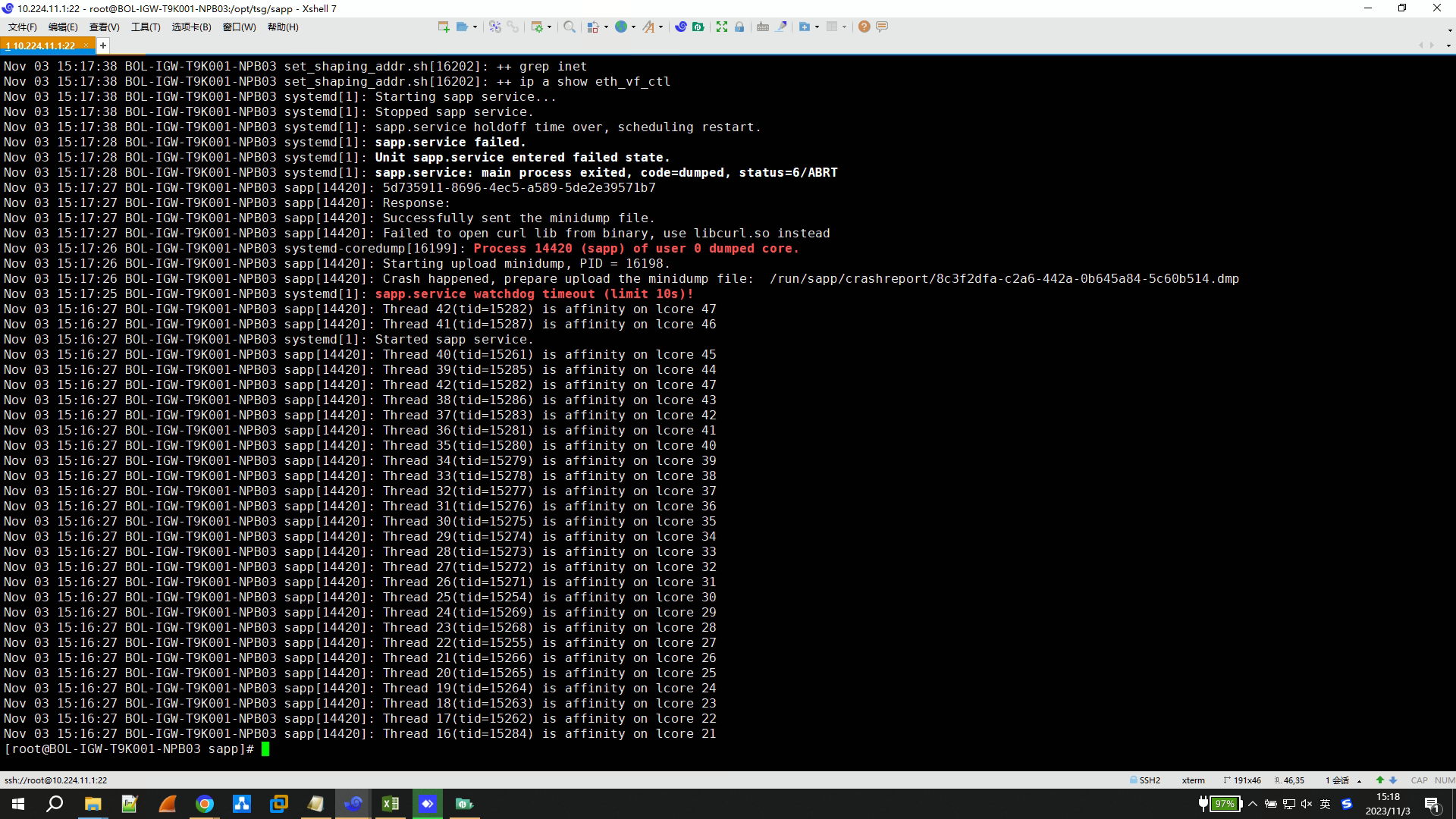Click the Windows Start button
This screenshot has height=819, width=1456.
tap(18, 804)
